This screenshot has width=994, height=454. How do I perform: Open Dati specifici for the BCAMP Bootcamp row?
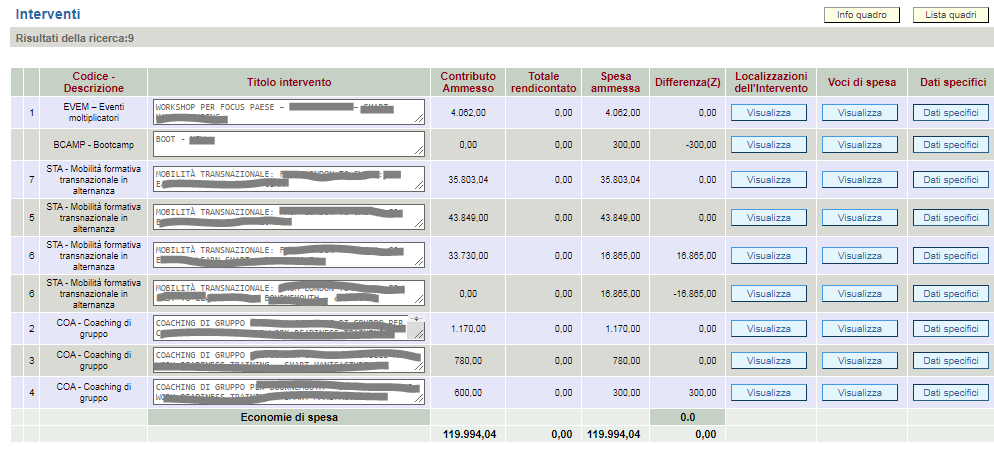[x=950, y=145]
